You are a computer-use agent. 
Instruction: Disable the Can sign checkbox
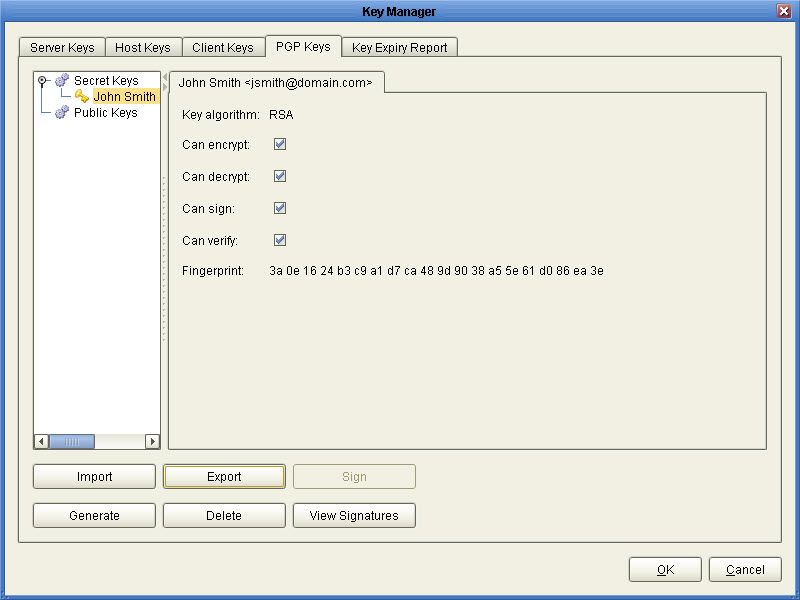pos(279,208)
